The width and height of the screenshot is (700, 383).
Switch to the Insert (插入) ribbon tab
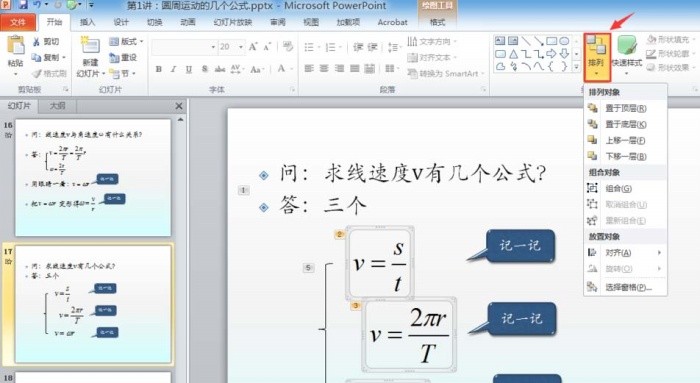[x=88, y=22]
